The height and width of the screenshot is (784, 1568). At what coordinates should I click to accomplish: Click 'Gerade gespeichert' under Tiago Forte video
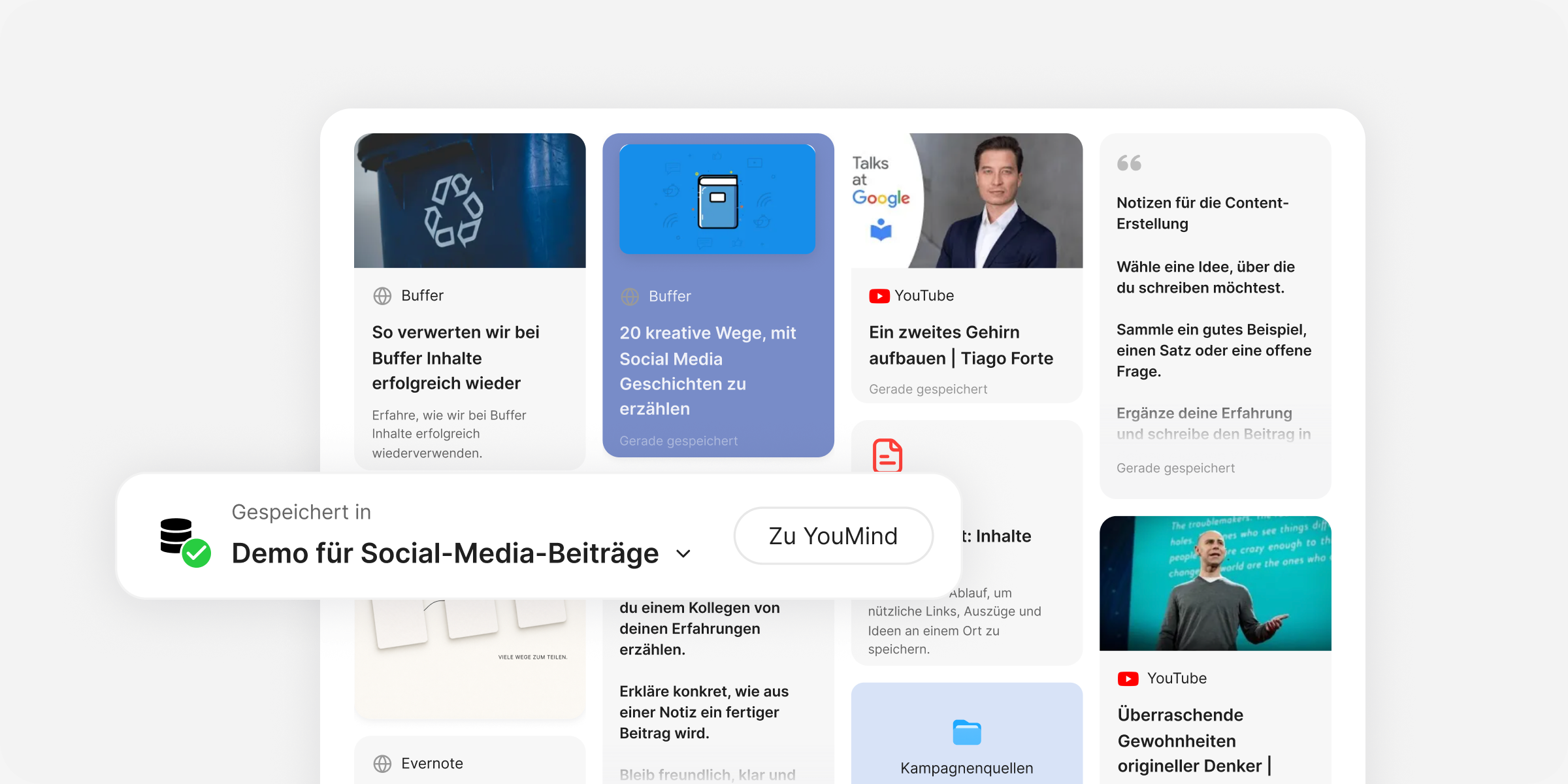(x=928, y=389)
